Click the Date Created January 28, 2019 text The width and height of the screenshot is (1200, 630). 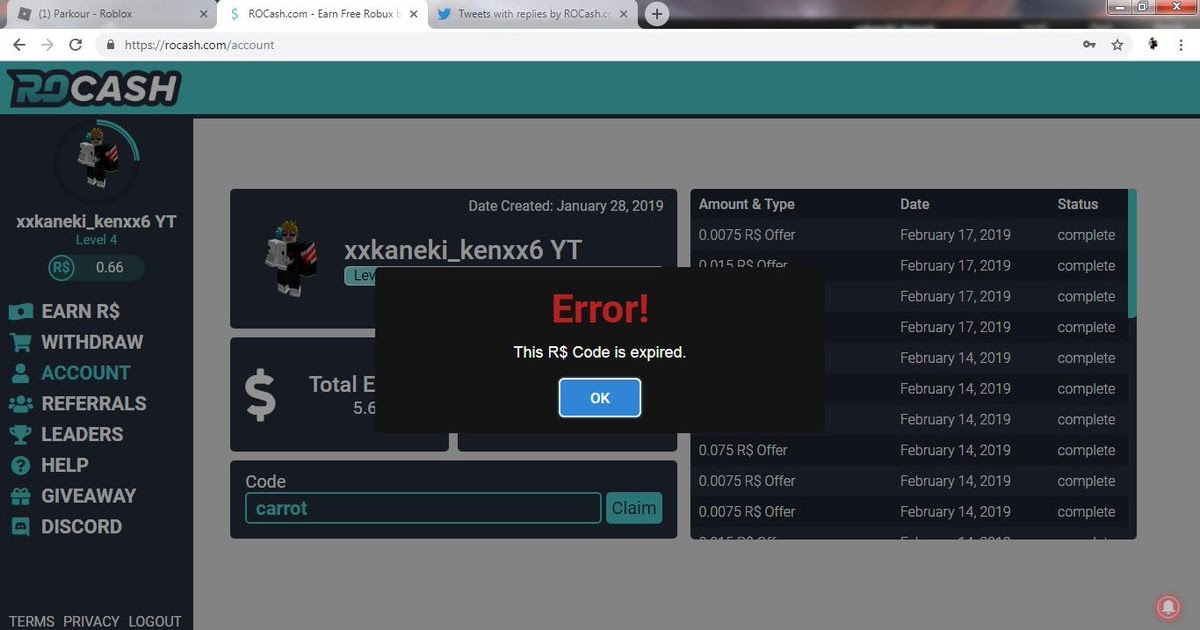point(566,206)
